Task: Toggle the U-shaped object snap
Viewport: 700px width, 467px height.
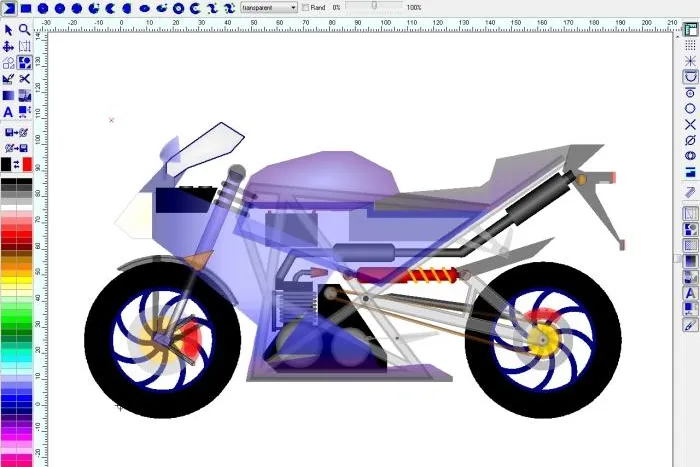Action: pos(690,77)
